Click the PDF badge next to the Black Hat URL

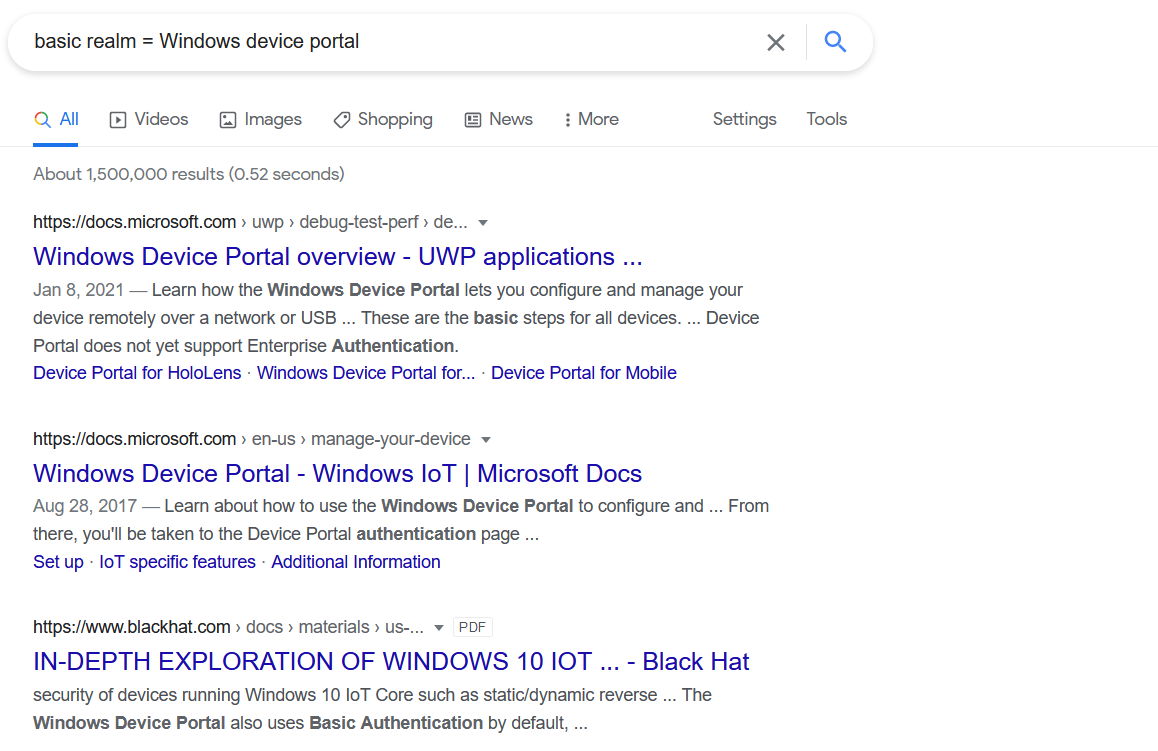click(x=472, y=626)
